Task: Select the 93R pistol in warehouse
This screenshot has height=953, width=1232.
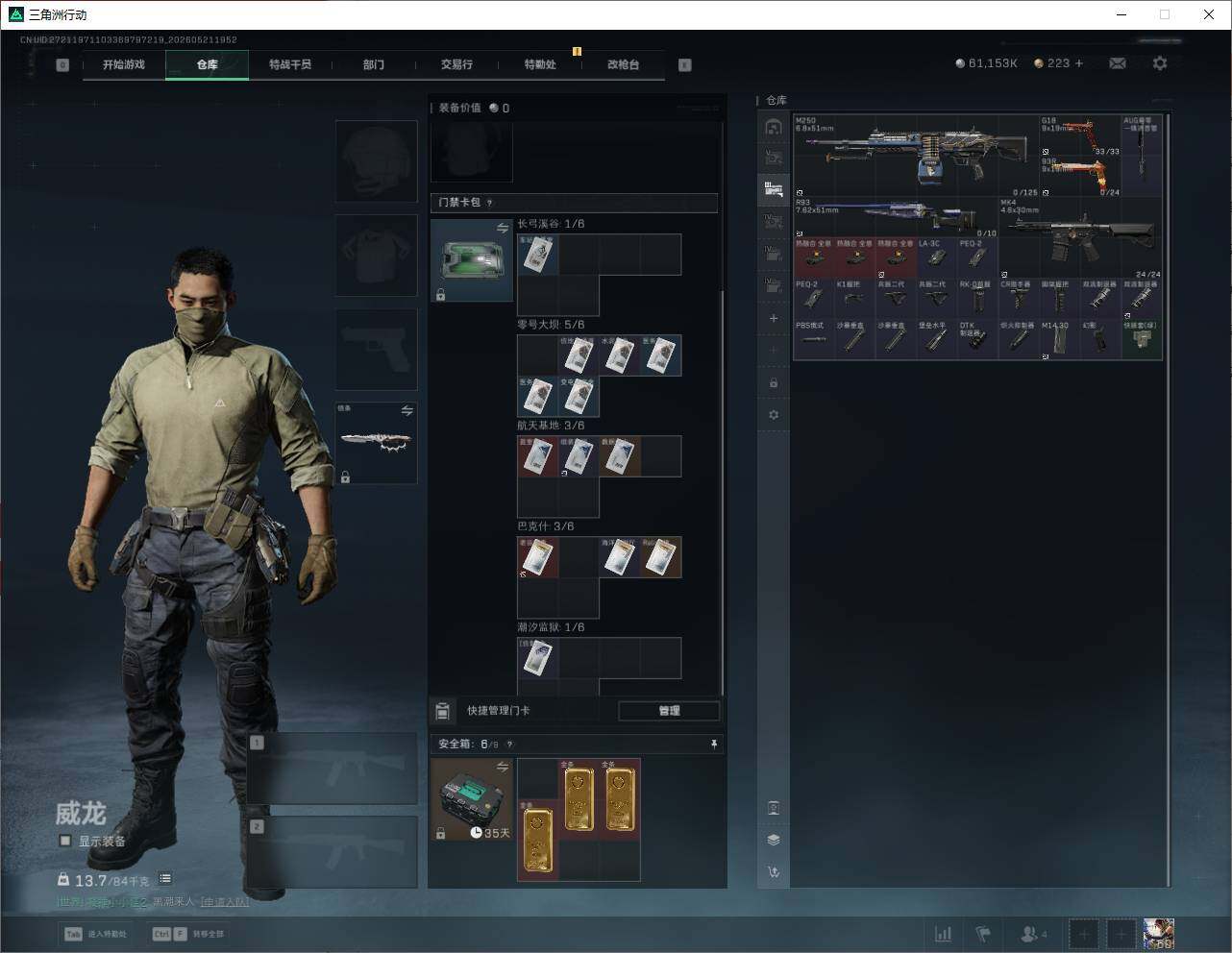Action: [1080, 177]
